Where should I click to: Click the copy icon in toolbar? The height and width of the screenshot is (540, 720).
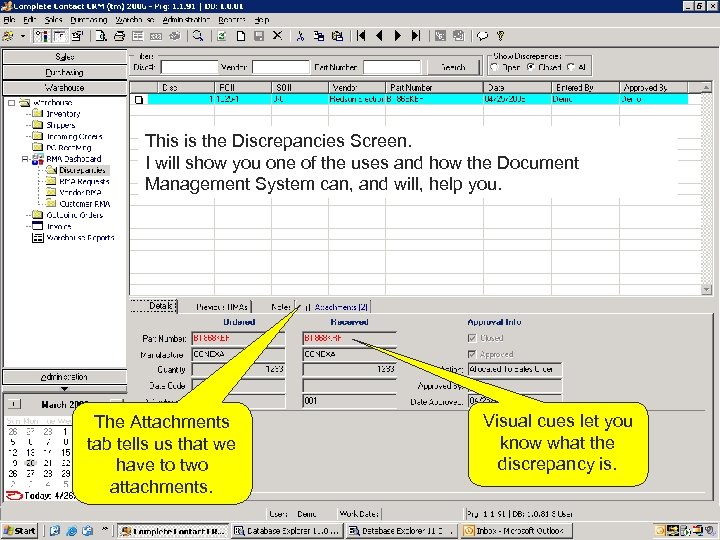tap(319, 36)
